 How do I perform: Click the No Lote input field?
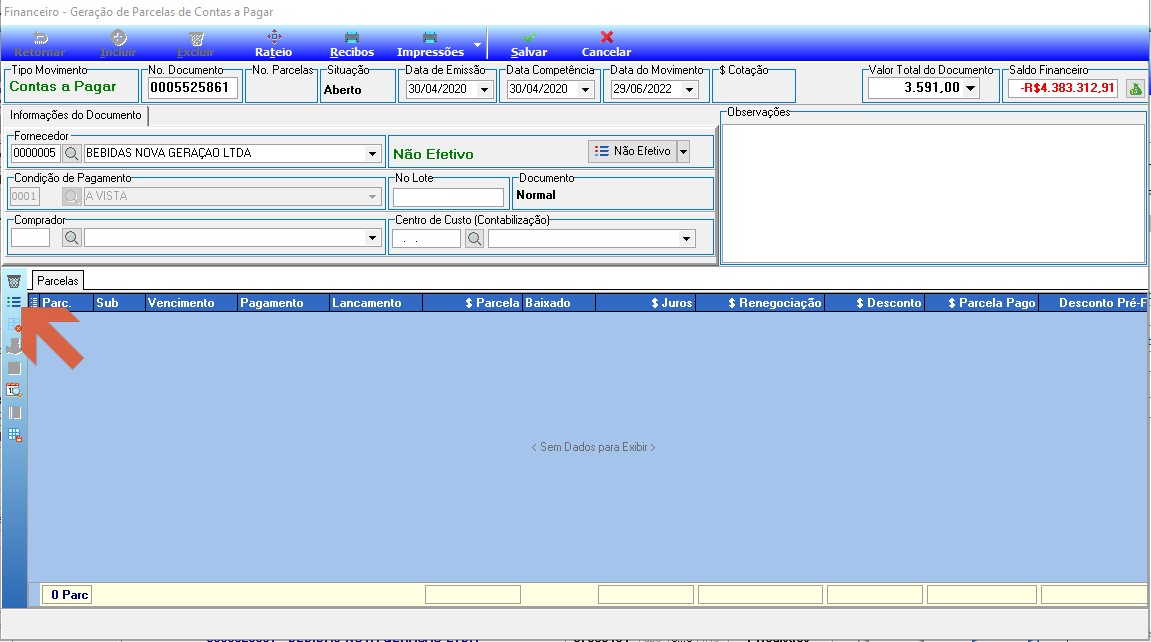pos(449,197)
